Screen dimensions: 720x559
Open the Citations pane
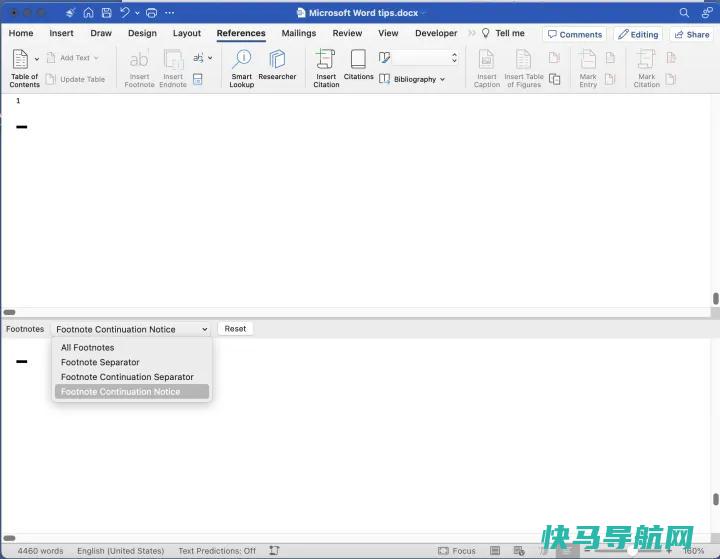[358, 64]
